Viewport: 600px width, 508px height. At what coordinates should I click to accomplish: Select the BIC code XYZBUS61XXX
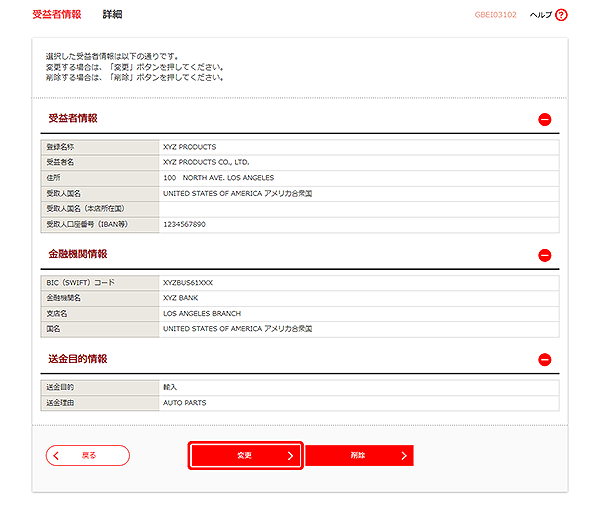188,283
